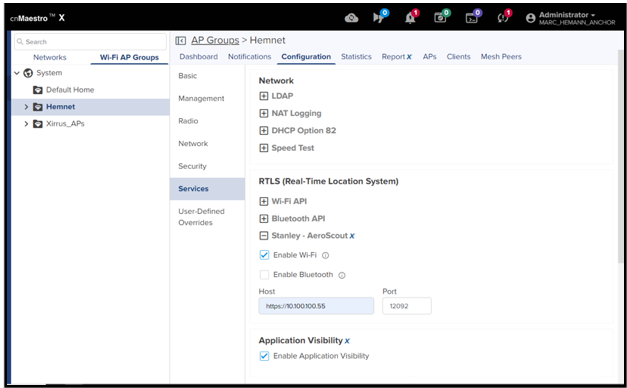627x388 pixels.
Task: Click the vertical page scrollbar
Action: click(621, 156)
